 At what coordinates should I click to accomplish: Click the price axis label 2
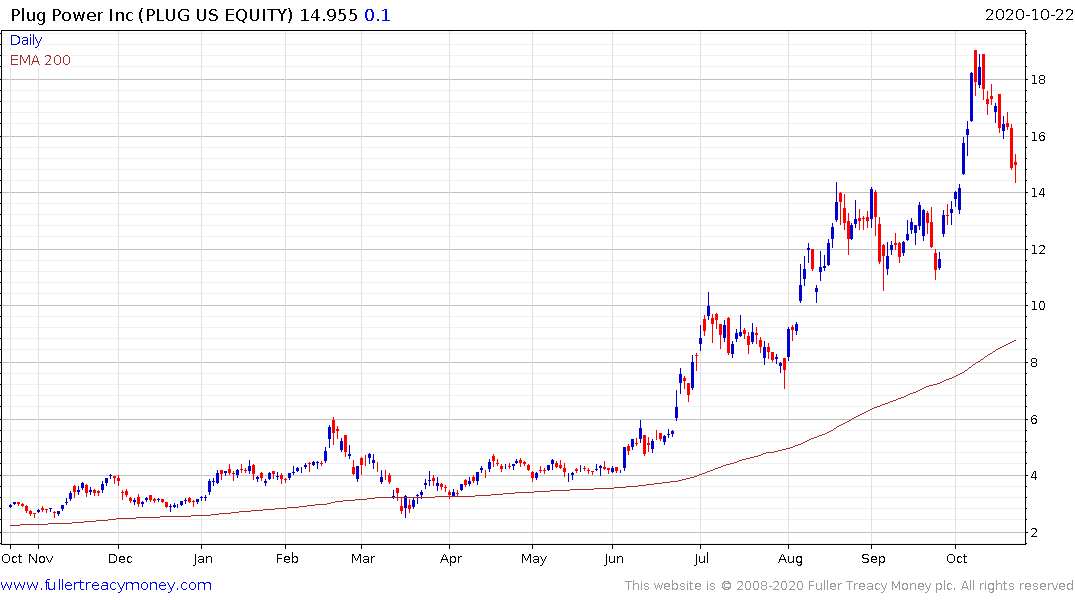coord(1035,533)
